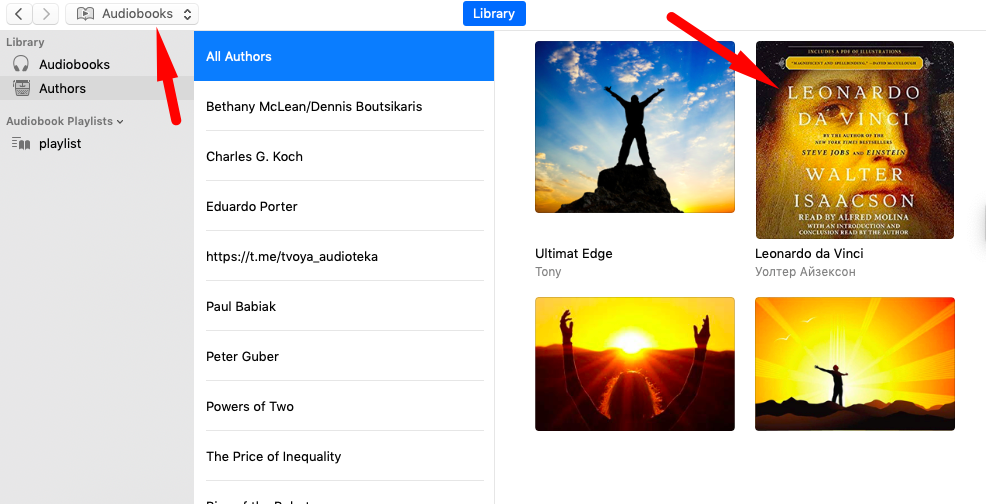Image resolution: width=986 pixels, height=504 pixels.
Task: Select author Charles G. Koch
Action: pyautogui.click(x=344, y=156)
